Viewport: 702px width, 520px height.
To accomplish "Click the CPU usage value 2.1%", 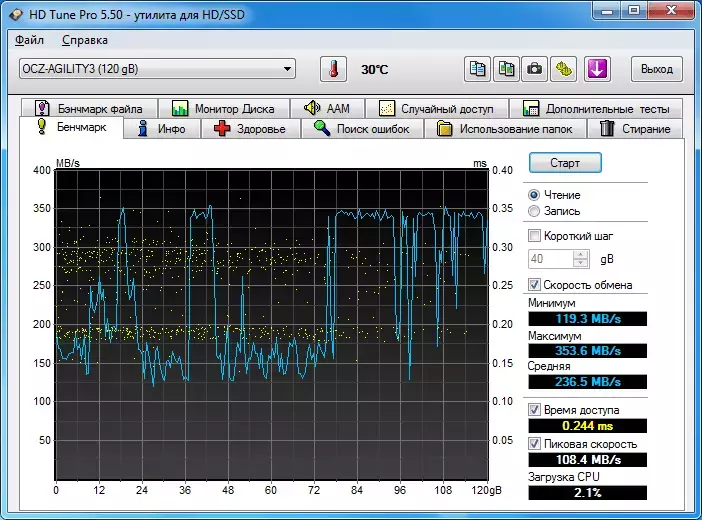I will pos(588,493).
